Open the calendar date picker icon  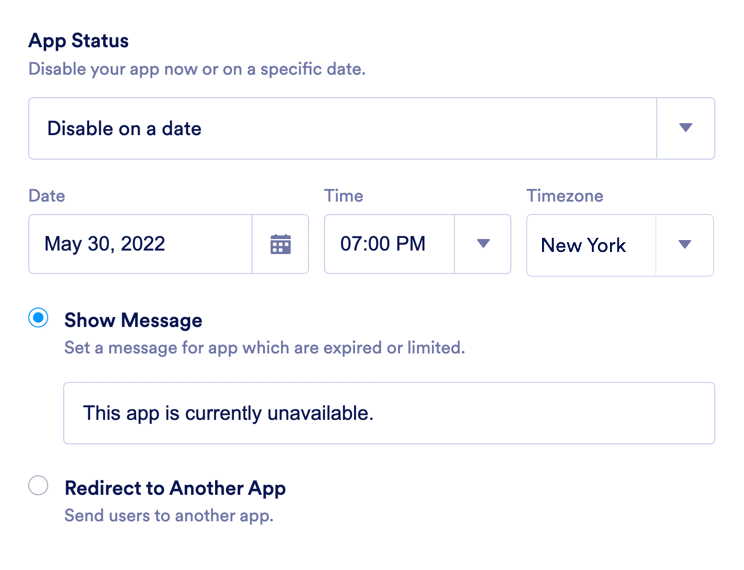pyautogui.click(x=281, y=244)
